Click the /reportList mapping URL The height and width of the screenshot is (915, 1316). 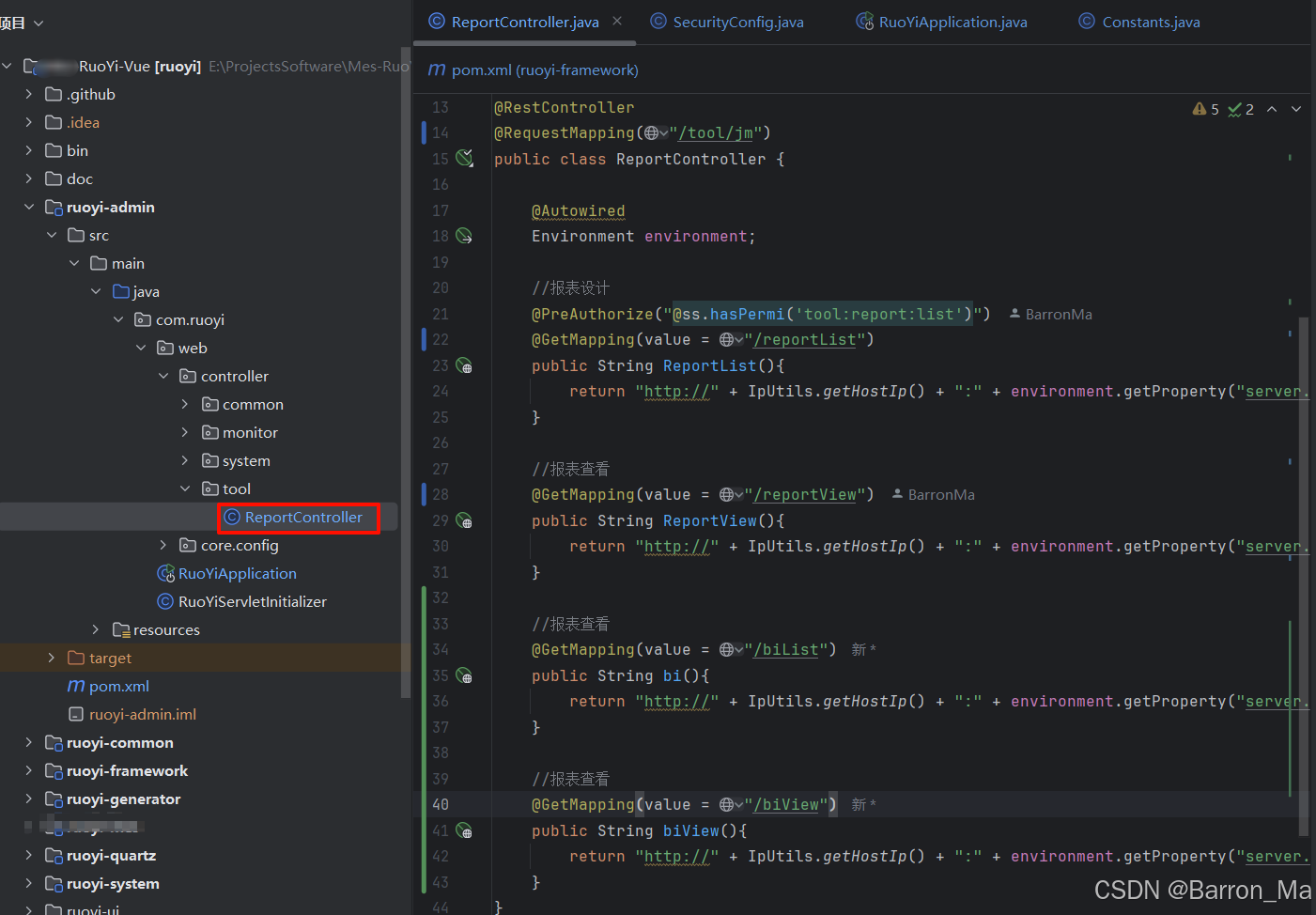(x=805, y=339)
